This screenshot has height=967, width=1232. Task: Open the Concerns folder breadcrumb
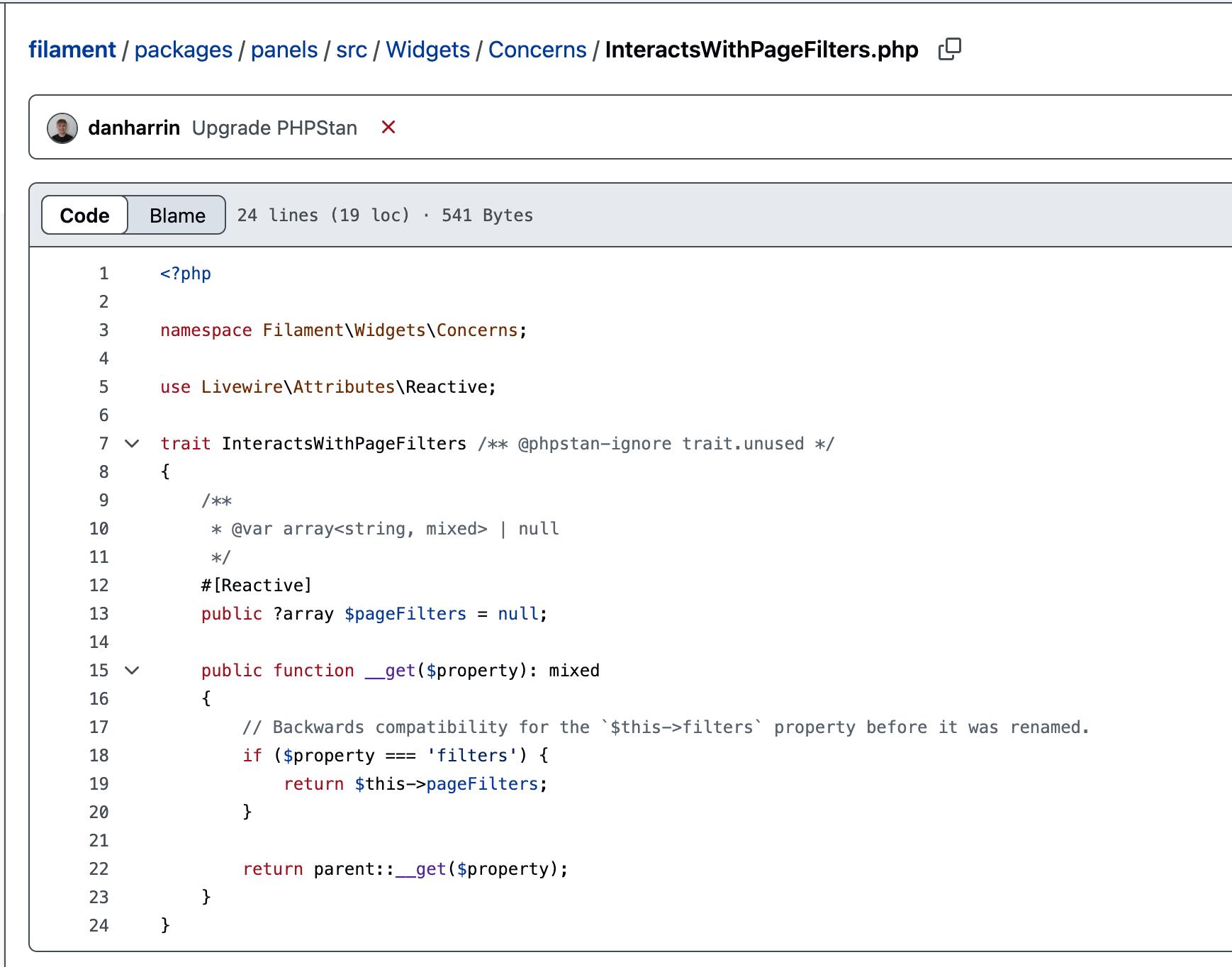(x=537, y=50)
